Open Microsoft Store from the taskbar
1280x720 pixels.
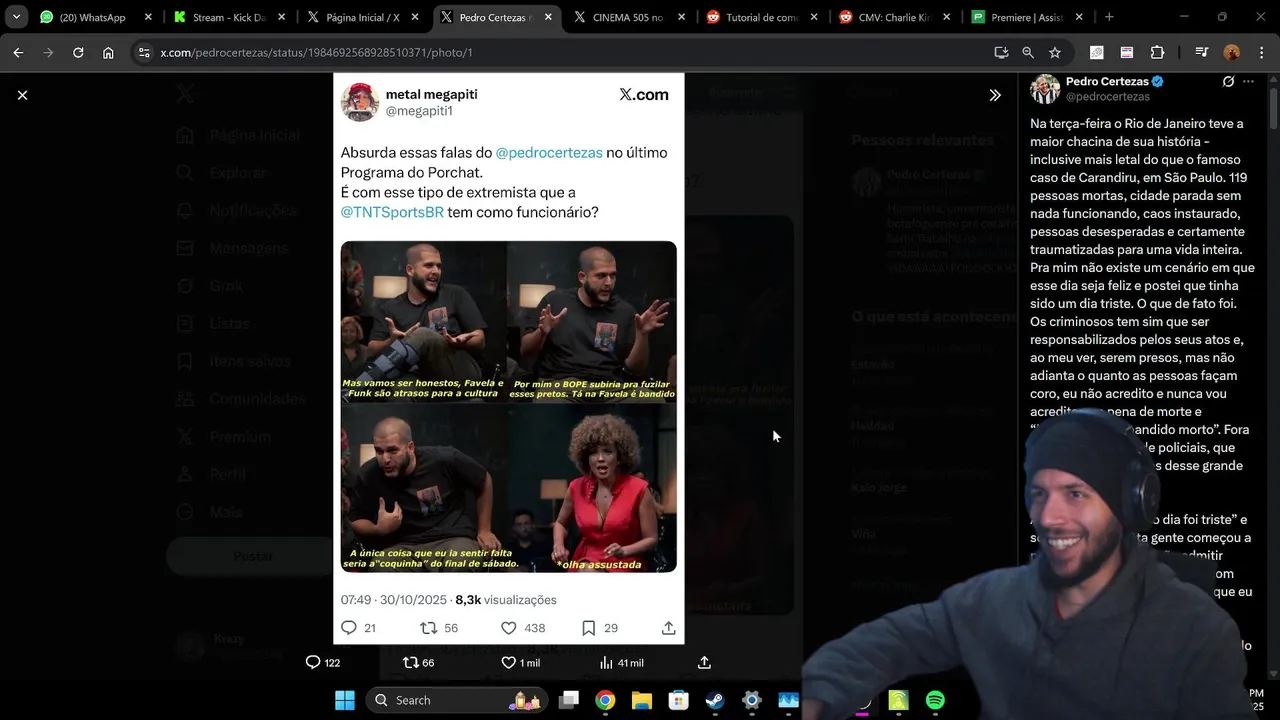point(678,700)
